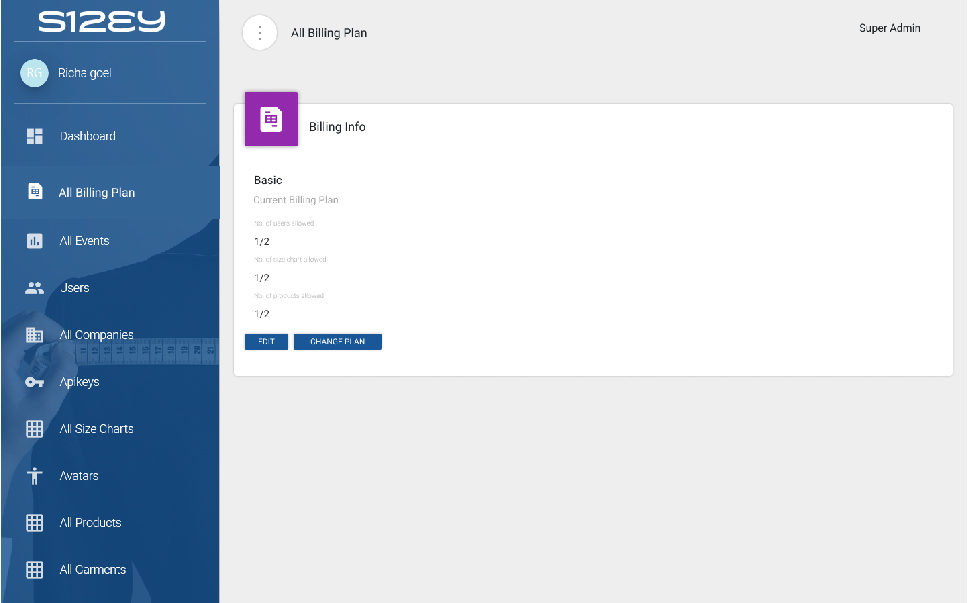Click the All Billing Plan page heading
Image resolution: width=968 pixels, height=603 pixels.
[329, 33]
